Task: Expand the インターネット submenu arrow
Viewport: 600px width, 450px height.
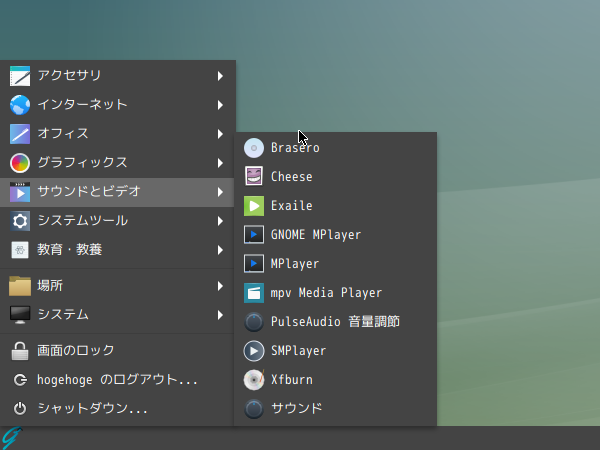Action: pos(220,105)
